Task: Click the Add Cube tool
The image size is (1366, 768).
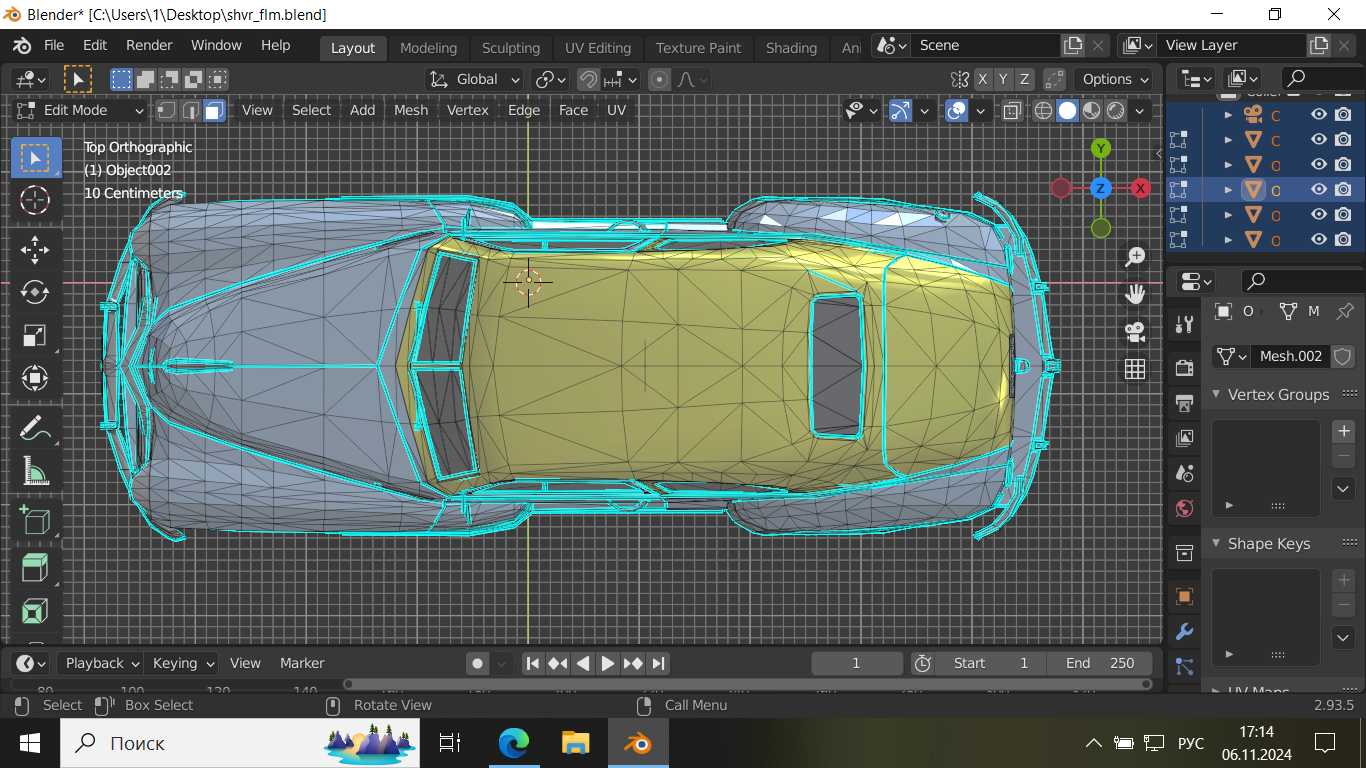Action: (35, 520)
